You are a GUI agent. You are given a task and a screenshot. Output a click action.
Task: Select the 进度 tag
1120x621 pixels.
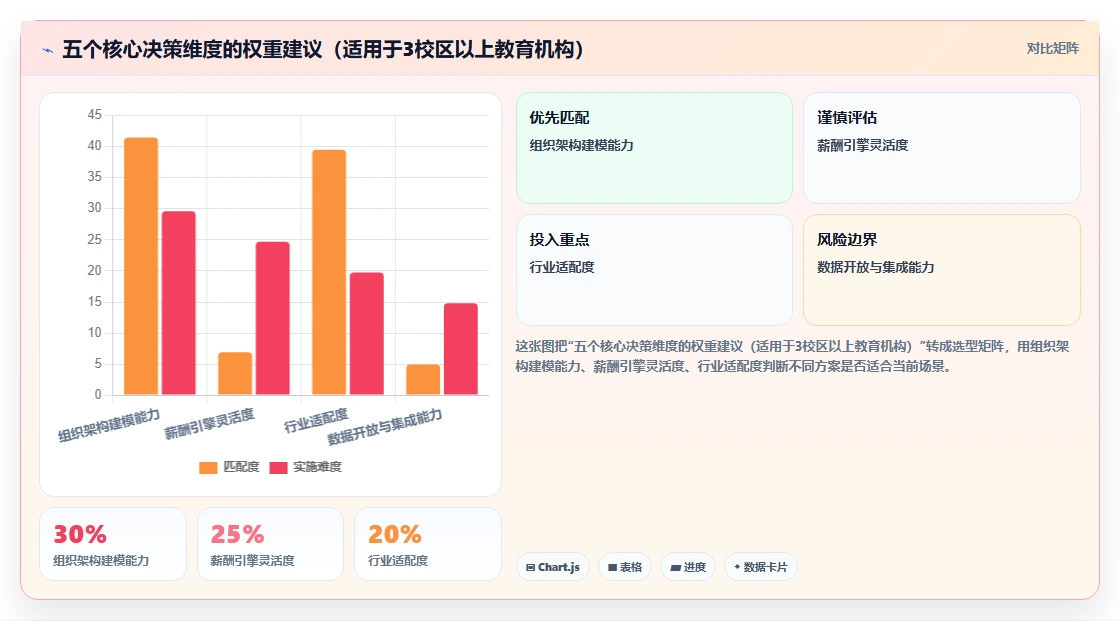[x=688, y=567]
